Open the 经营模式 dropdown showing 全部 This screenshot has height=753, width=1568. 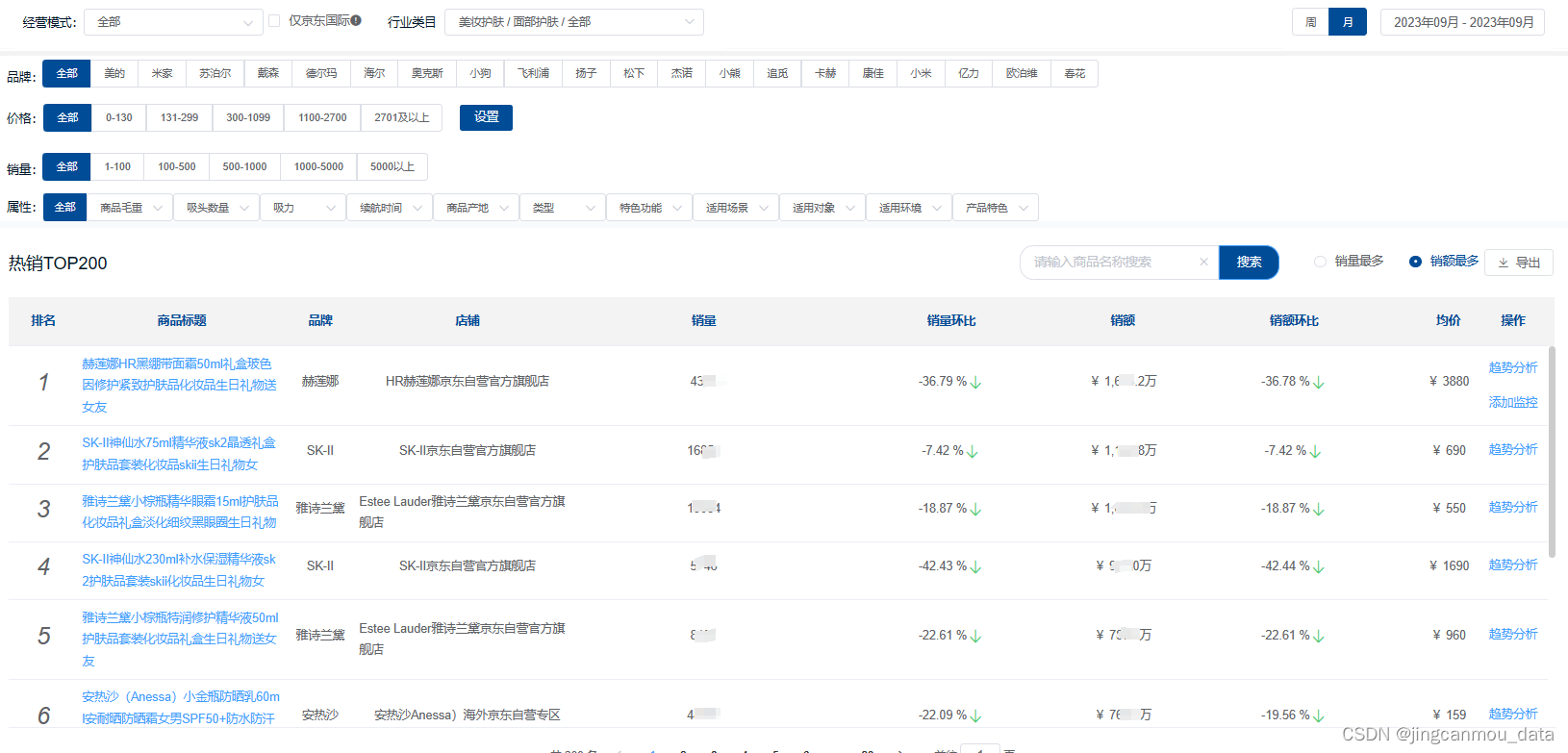173,22
